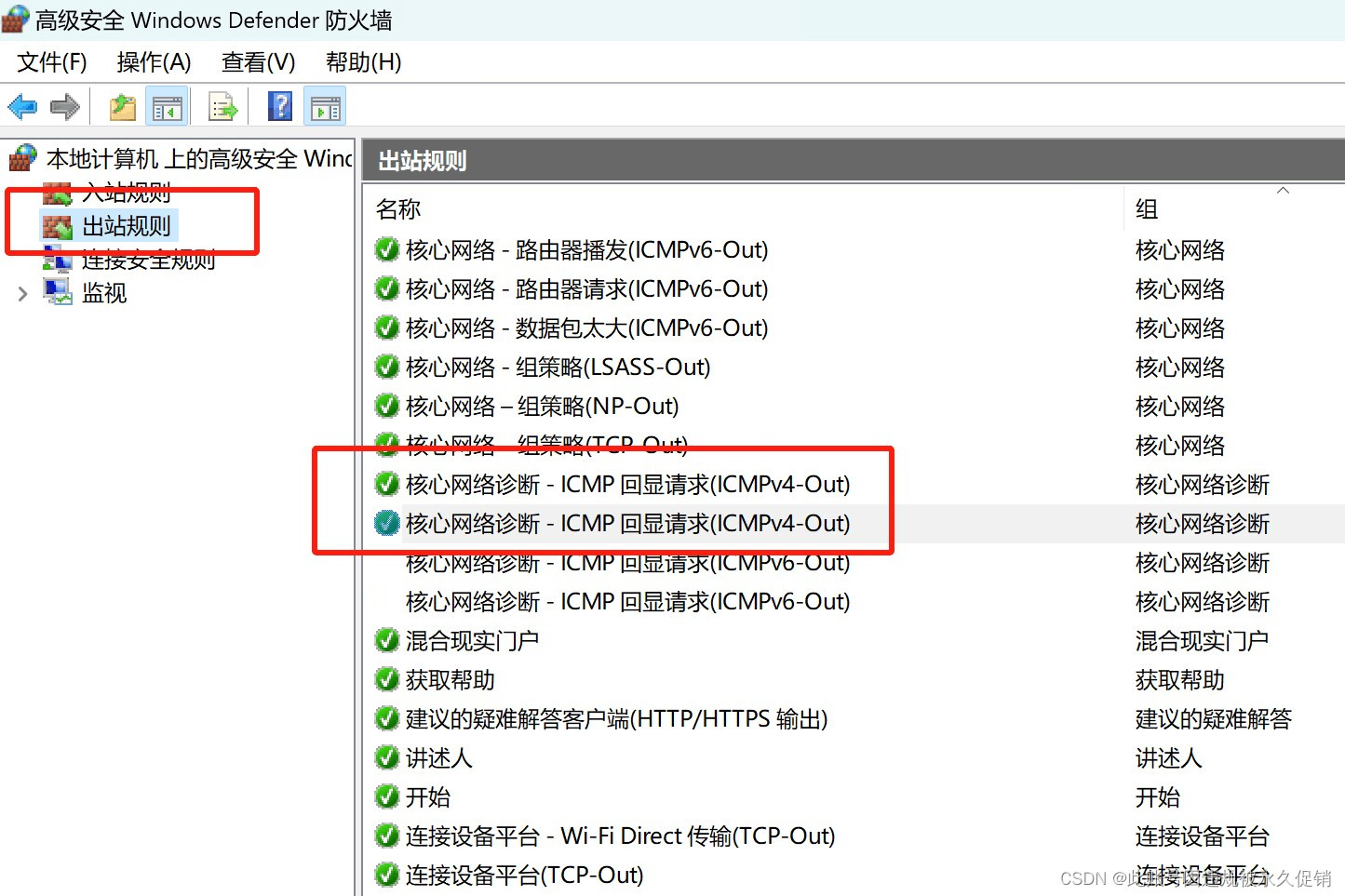The height and width of the screenshot is (896, 1345).
Task: Click the 出站规则 panel header bar
Action: (x=854, y=160)
